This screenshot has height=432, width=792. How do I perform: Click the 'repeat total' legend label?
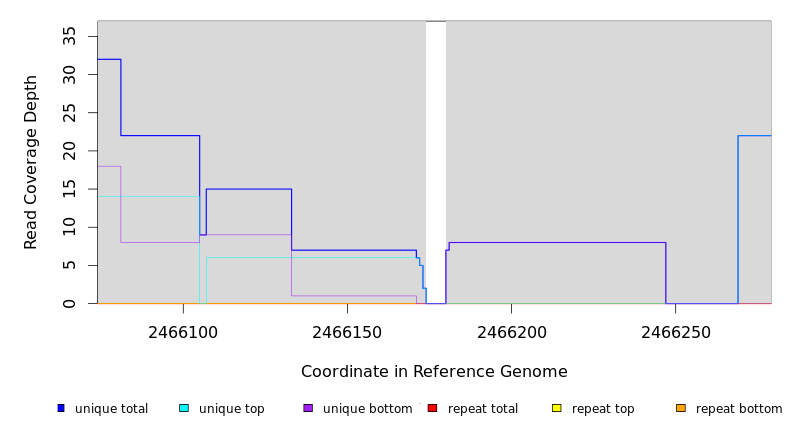[483, 409]
